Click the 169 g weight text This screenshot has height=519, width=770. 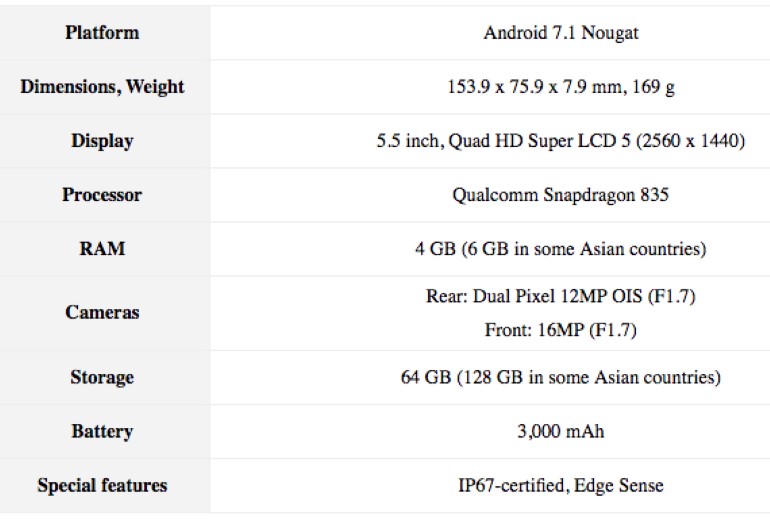pos(655,87)
